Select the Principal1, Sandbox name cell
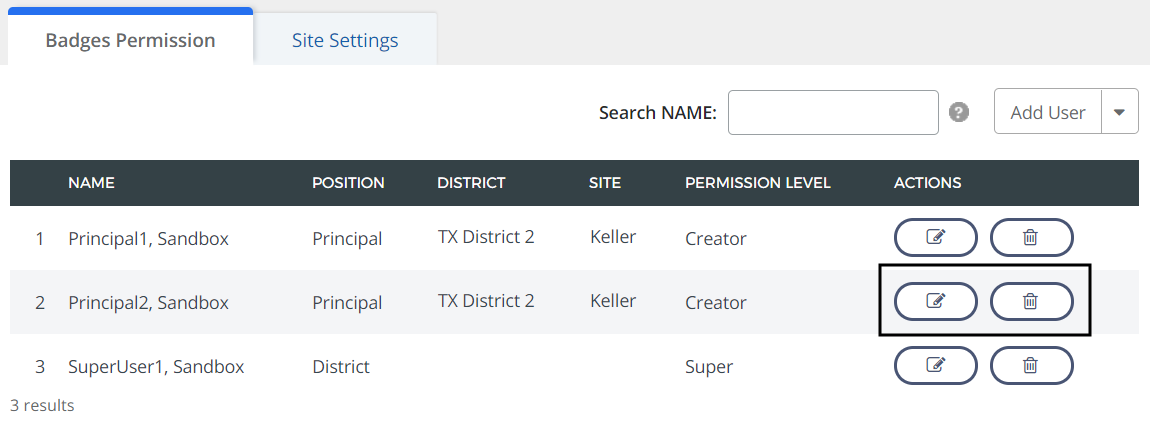Image resolution: width=1150 pixels, height=423 pixels. pos(148,239)
